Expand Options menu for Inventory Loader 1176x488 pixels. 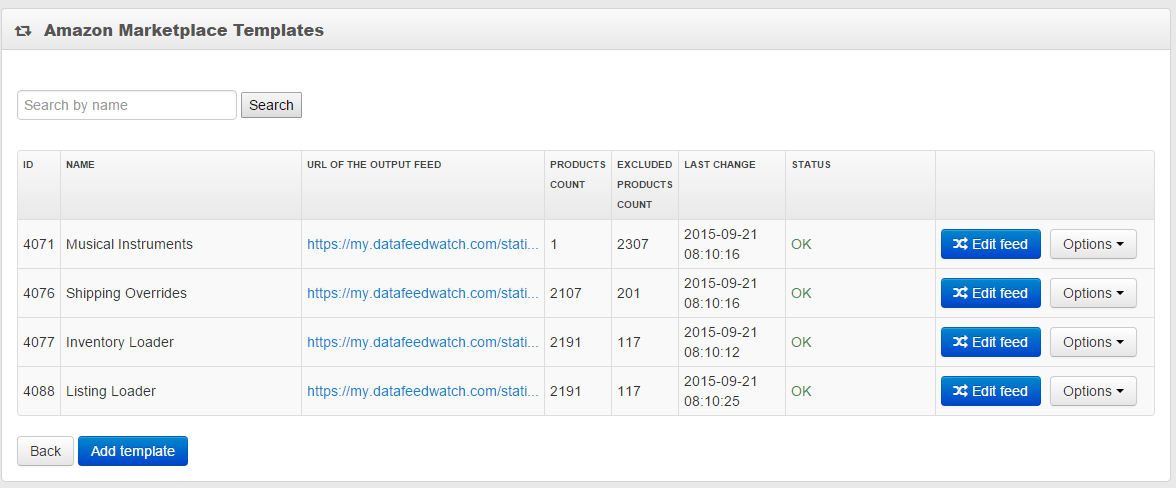[1094, 342]
